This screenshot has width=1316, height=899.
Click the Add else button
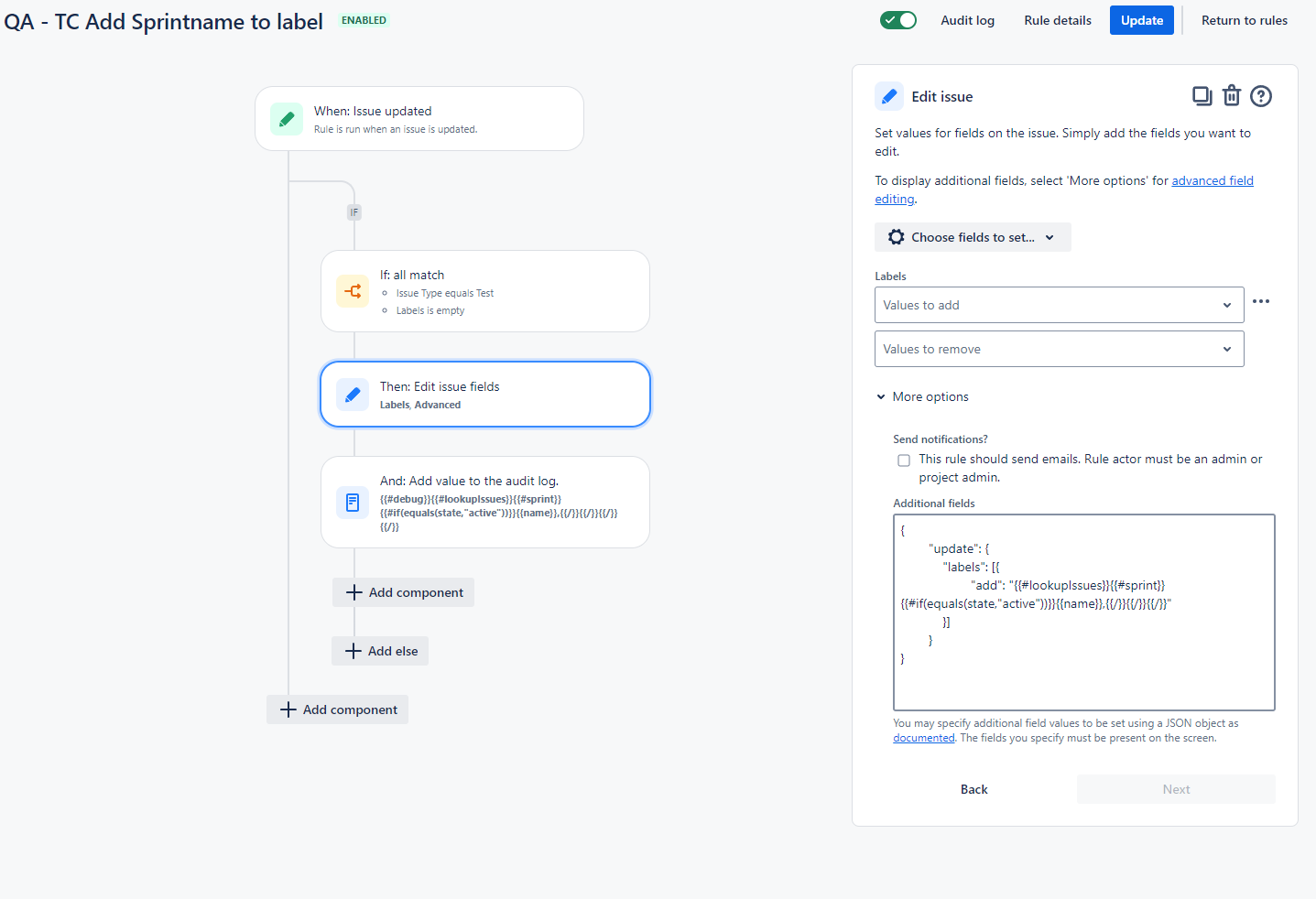380,651
